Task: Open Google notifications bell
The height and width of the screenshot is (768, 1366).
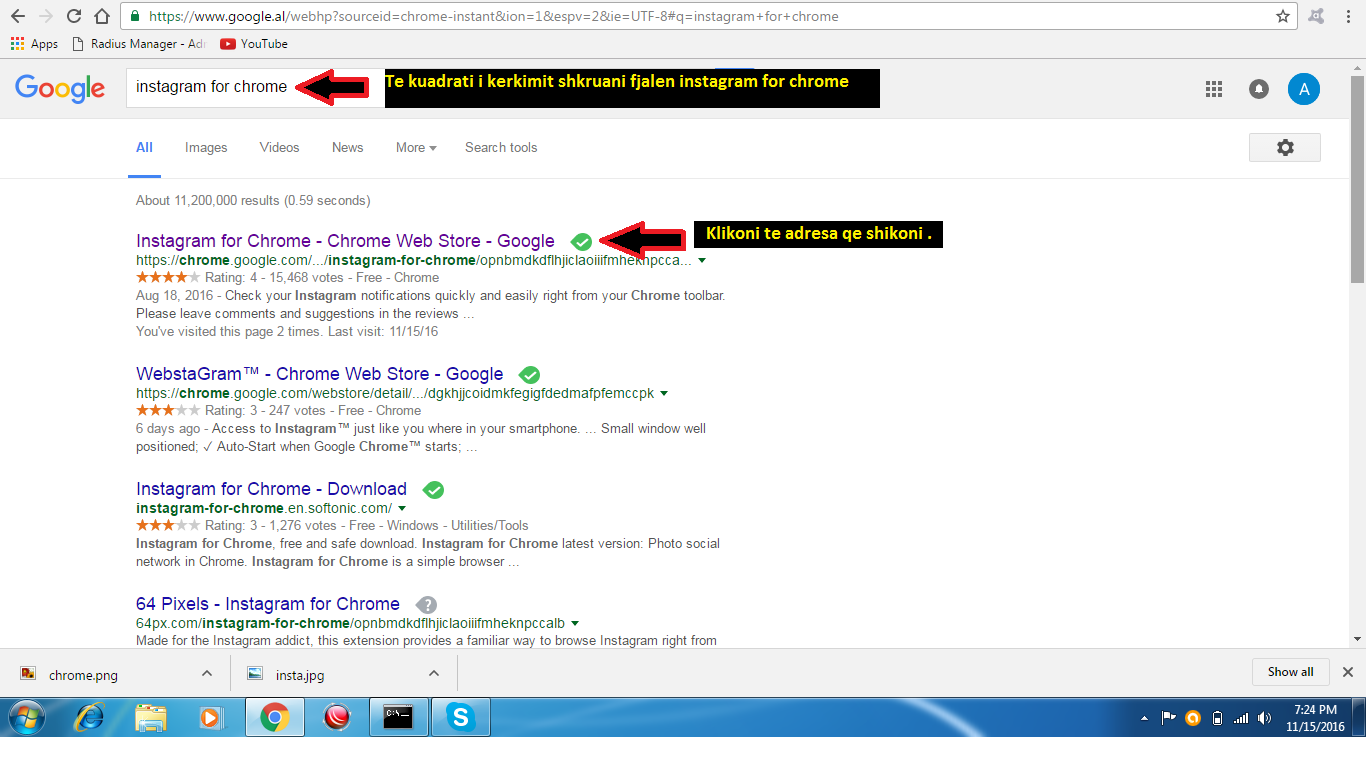Action: (x=1259, y=89)
